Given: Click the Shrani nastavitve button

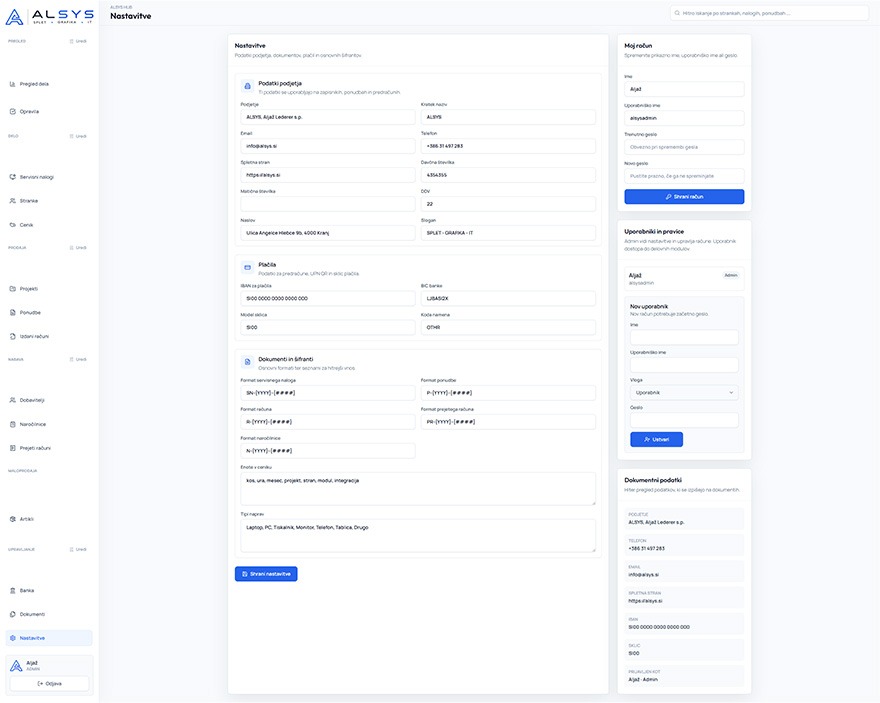Looking at the screenshot, I should pos(266,574).
